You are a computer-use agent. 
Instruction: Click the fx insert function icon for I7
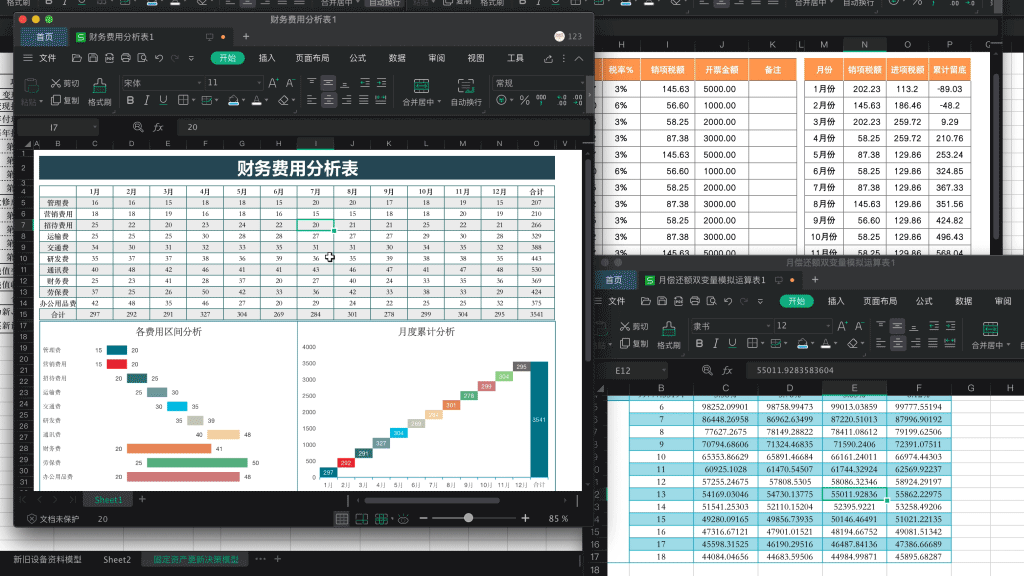click(x=158, y=127)
